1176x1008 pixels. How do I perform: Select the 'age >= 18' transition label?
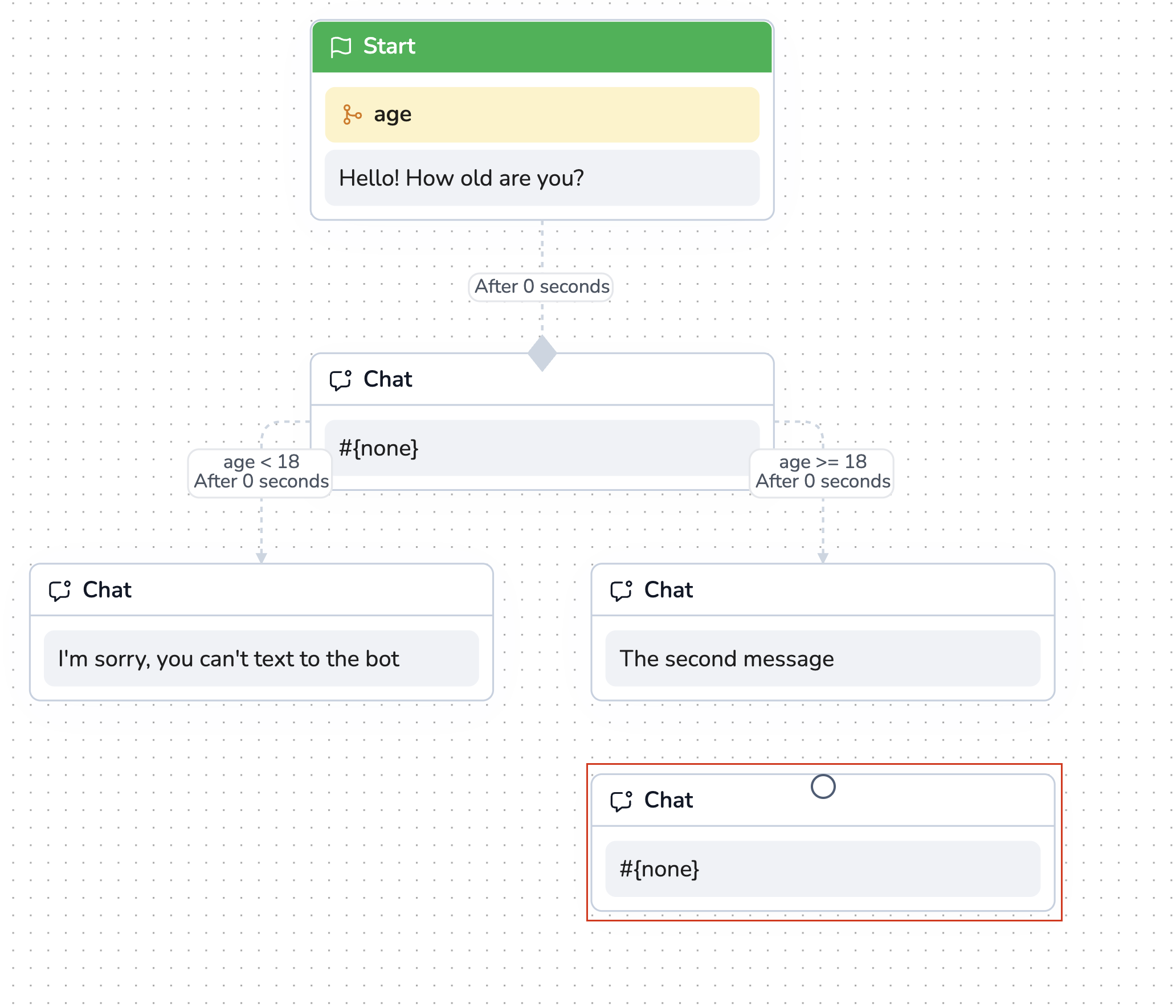pos(822,472)
